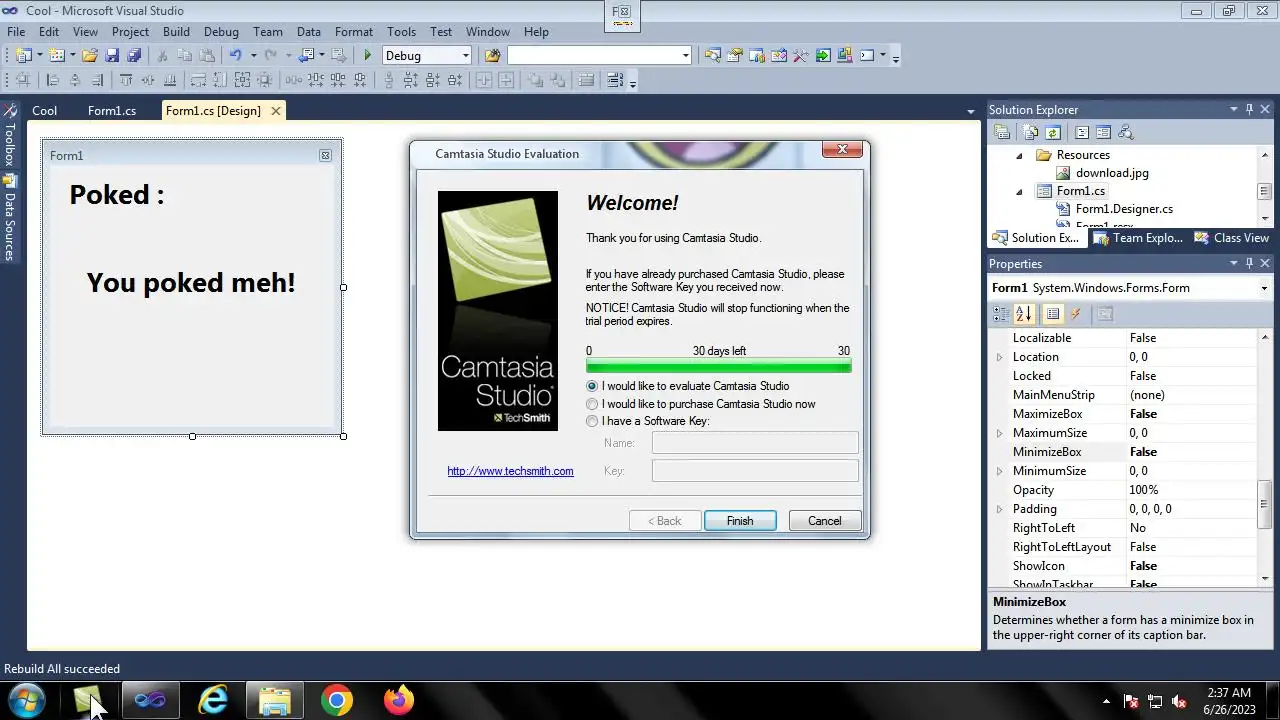Open Solution Explorer toolbar icon
This screenshot has width=1280, height=720.
click(x=713, y=55)
